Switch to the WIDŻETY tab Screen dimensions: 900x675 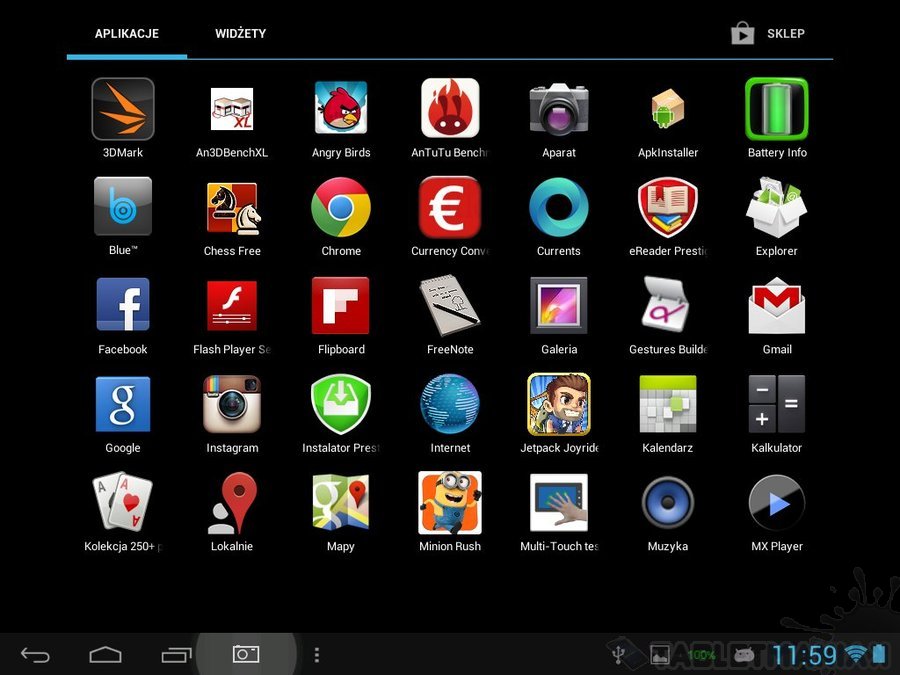coord(240,33)
